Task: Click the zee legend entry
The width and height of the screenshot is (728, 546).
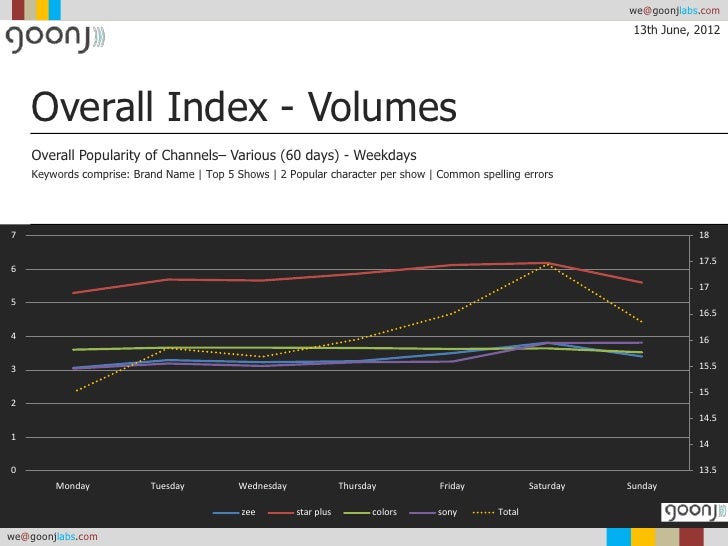Action: 234,512
